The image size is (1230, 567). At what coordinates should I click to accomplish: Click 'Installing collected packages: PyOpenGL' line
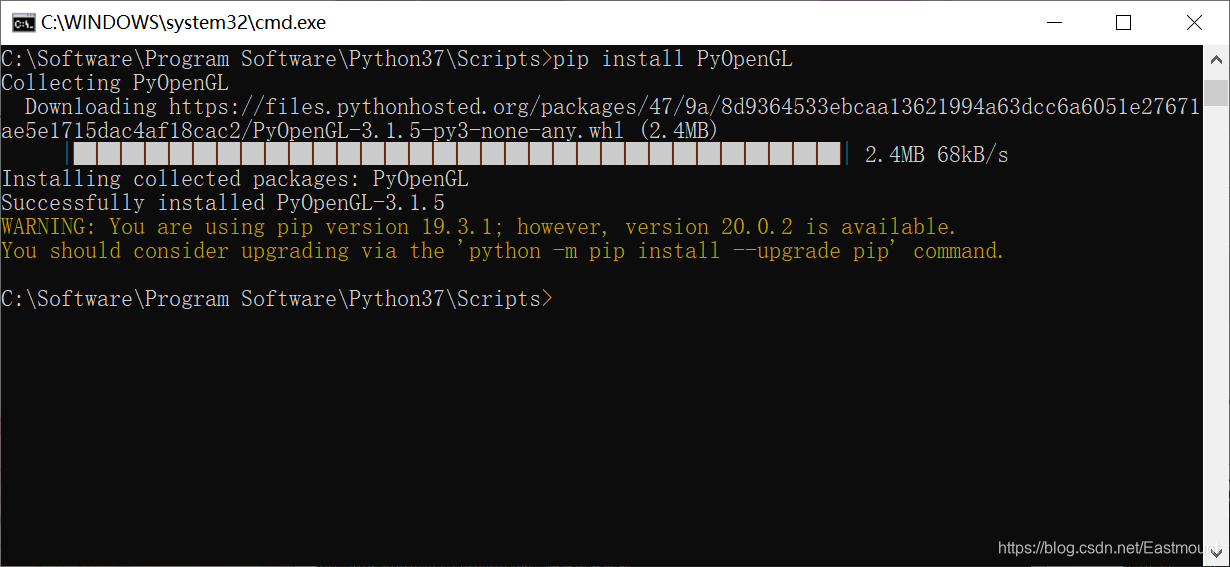pos(235,179)
